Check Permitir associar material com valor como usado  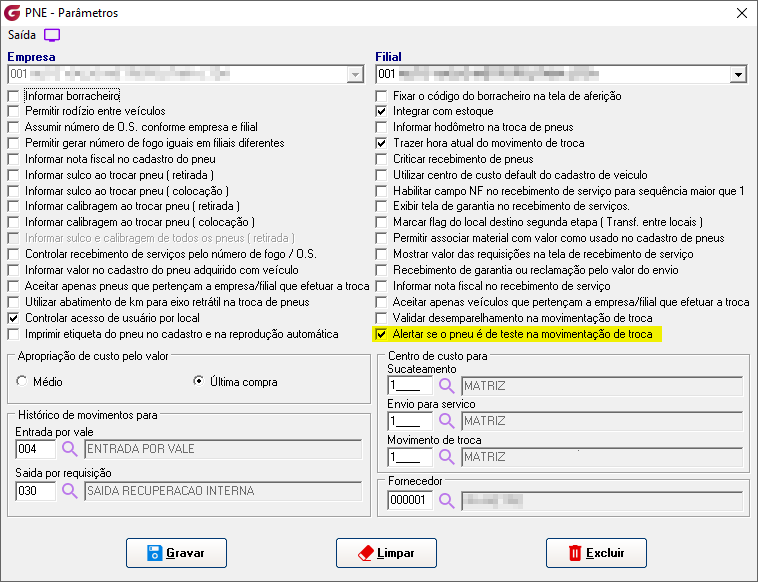click(381, 239)
